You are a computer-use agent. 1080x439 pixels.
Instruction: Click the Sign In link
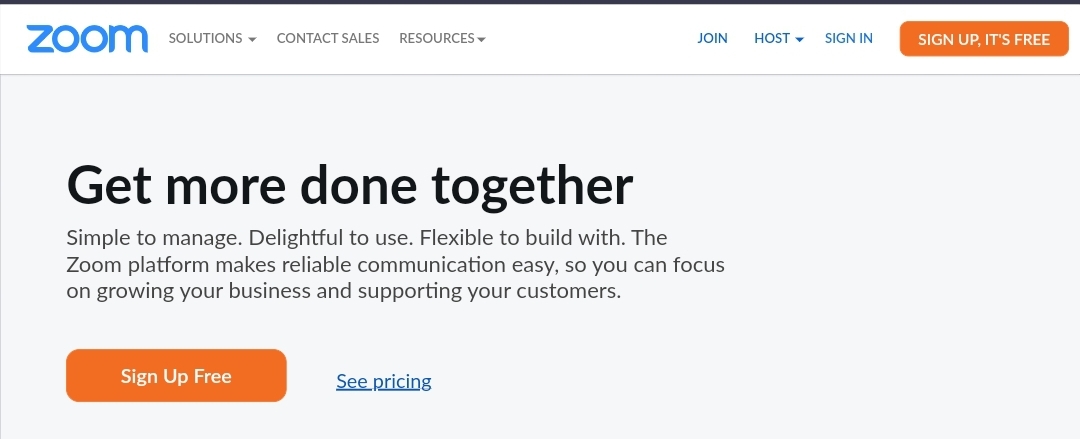click(x=848, y=39)
